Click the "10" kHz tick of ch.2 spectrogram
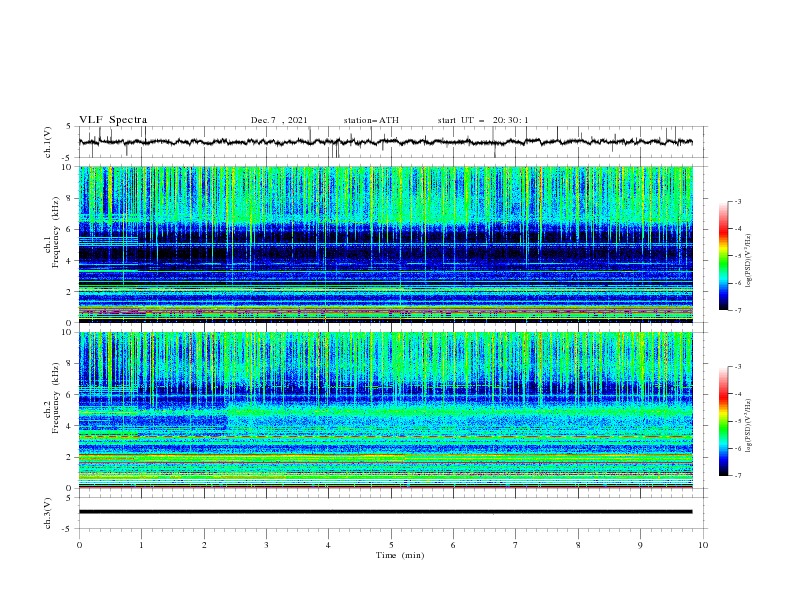 67,332
